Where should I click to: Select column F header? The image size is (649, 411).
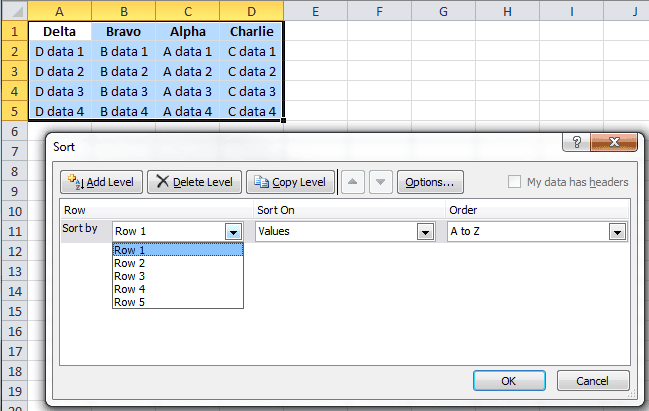pyautogui.click(x=380, y=11)
